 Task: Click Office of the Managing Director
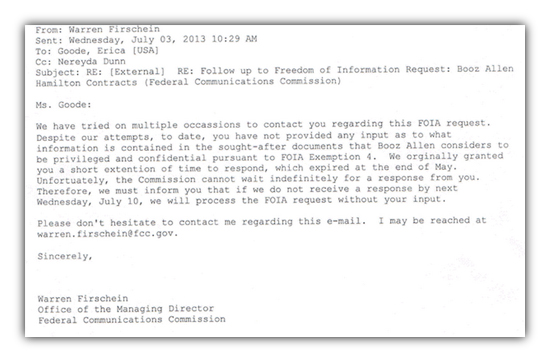pos(126,309)
